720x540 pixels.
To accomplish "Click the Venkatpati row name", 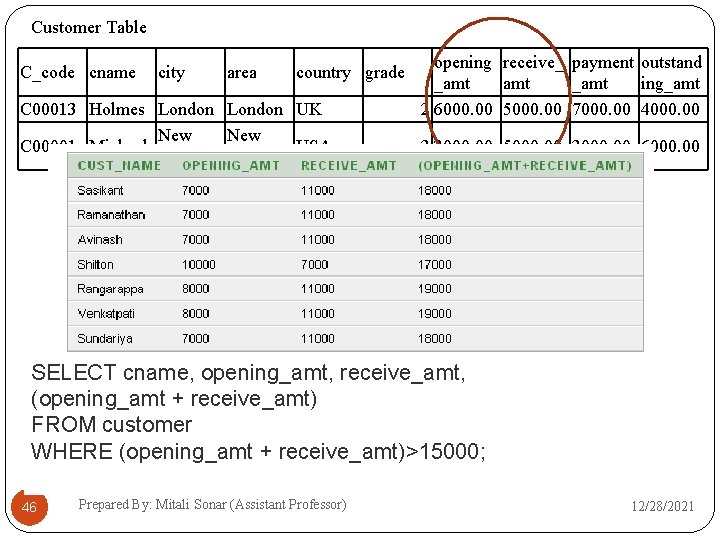I will tap(106, 314).
